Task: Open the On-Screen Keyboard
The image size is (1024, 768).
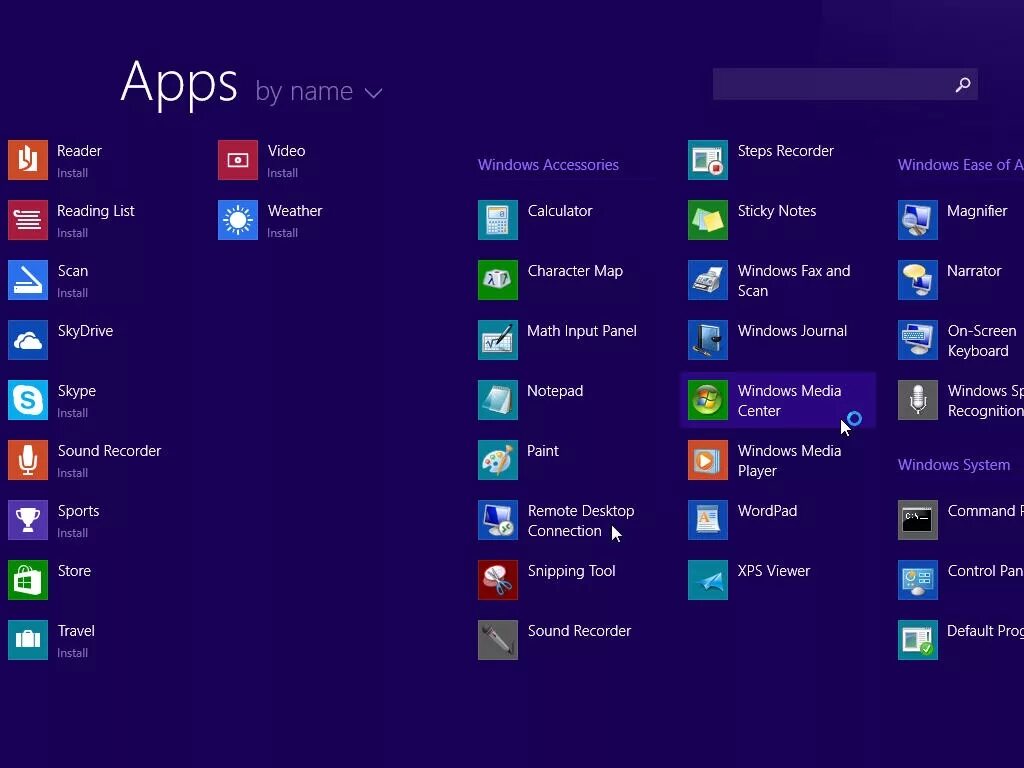Action: [960, 340]
